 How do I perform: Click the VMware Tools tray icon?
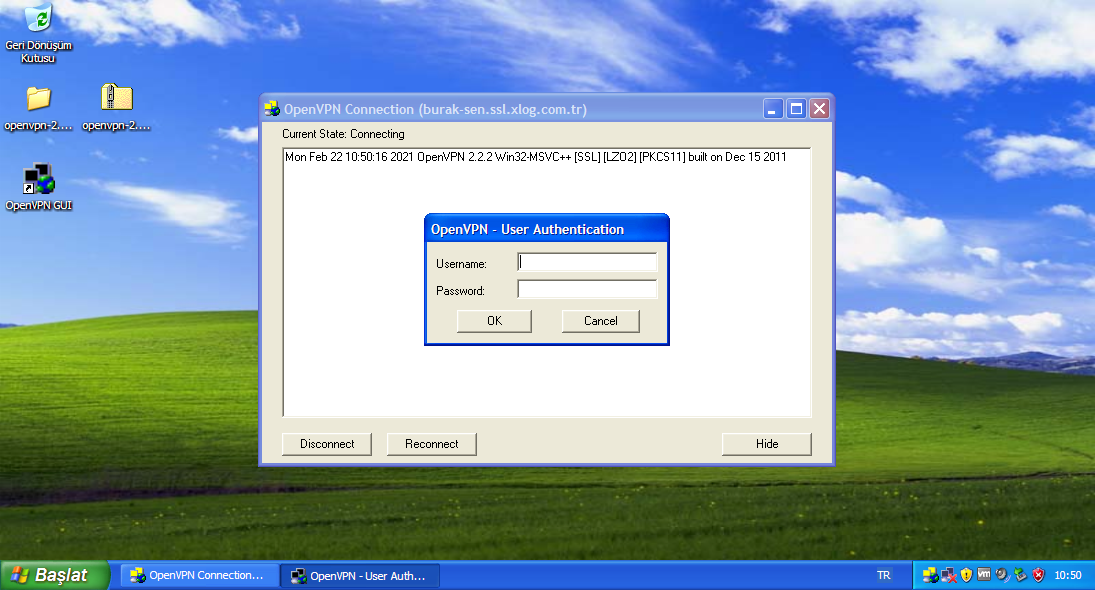pyautogui.click(x=984, y=575)
